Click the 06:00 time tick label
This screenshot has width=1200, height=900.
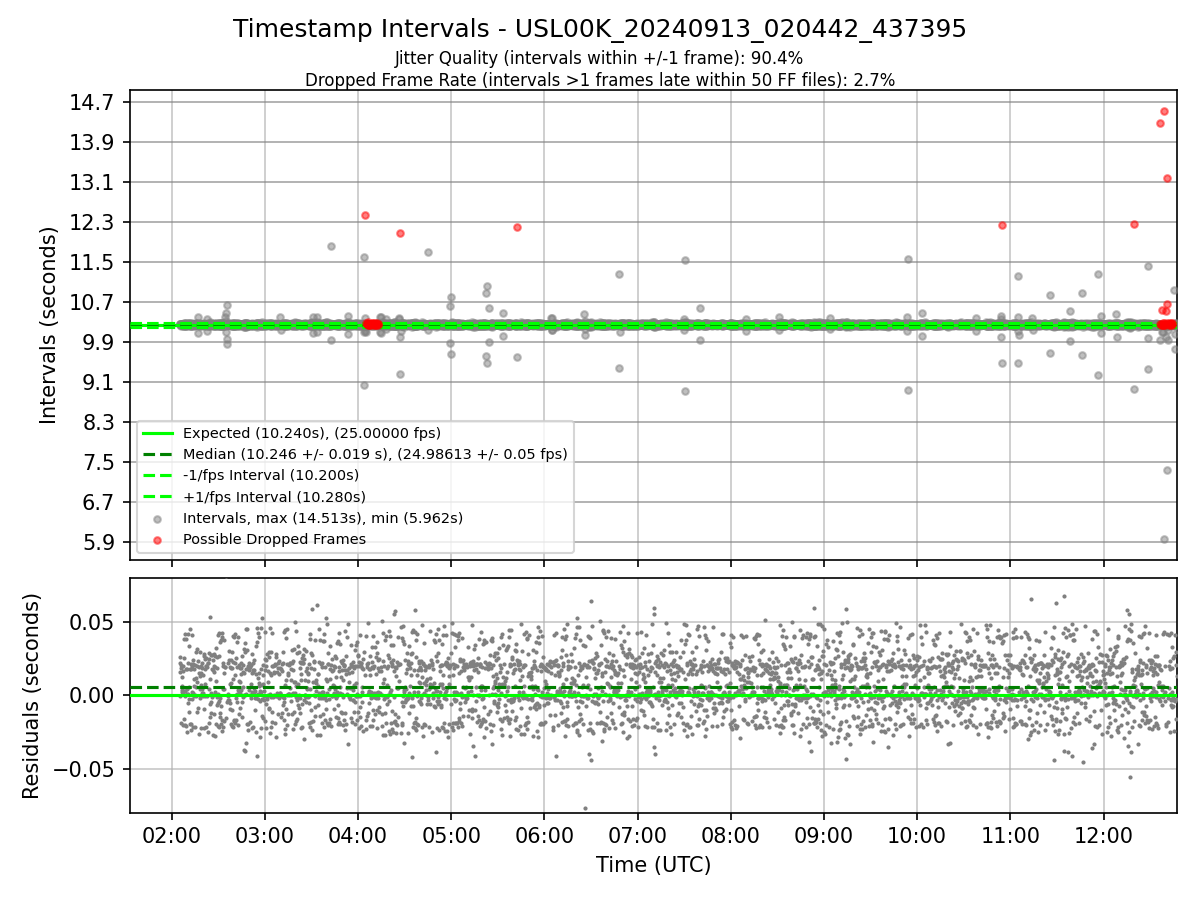pos(544,834)
